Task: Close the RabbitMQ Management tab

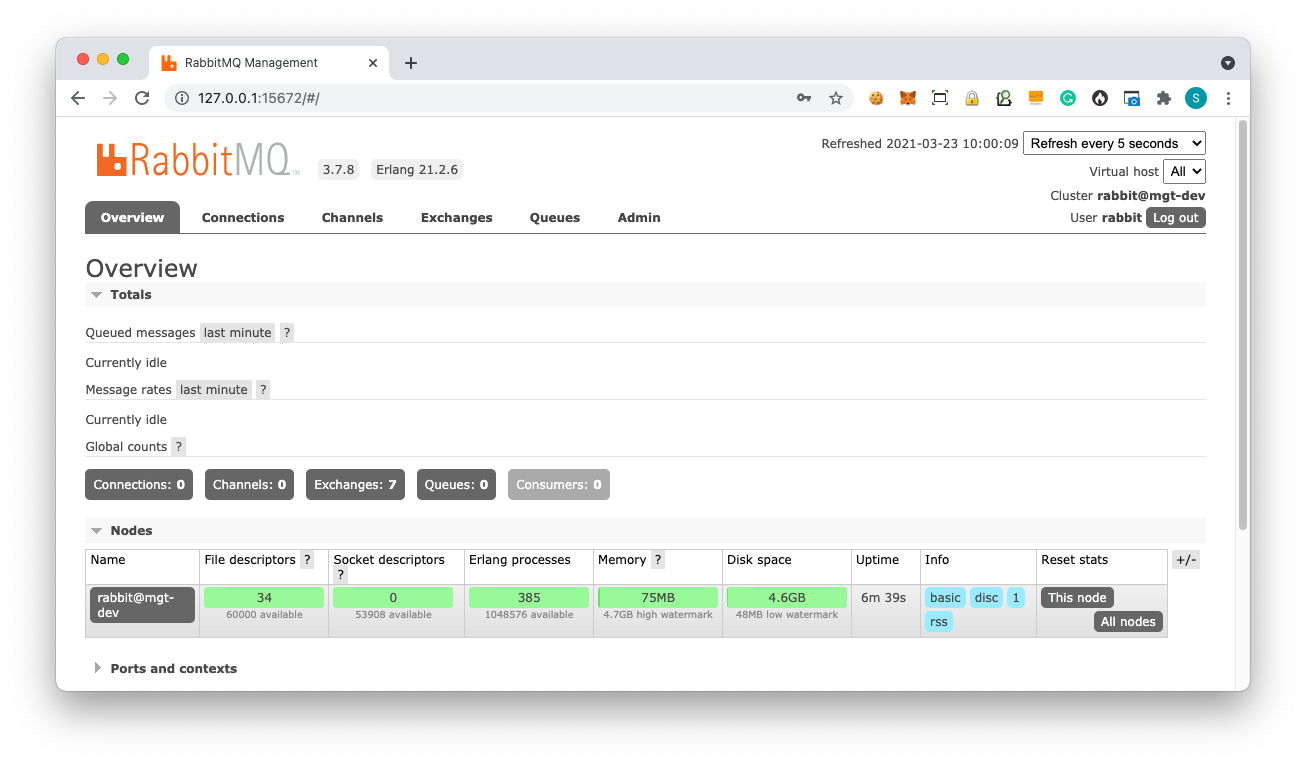Action: 373,62
